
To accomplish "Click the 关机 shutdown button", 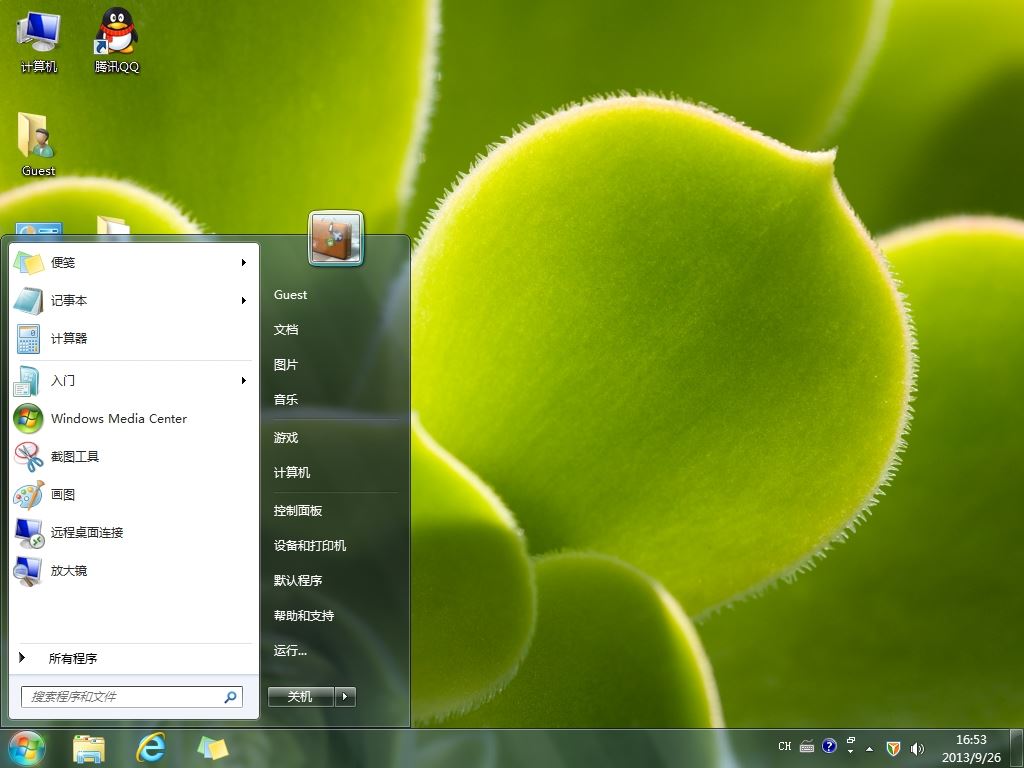I will tap(301, 697).
